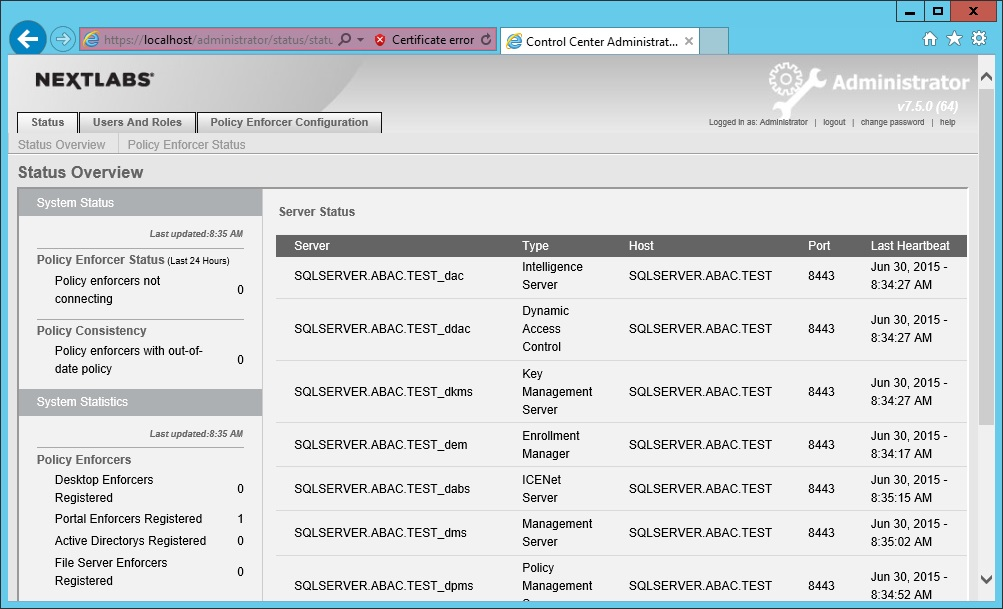This screenshot has height=609, width=1003.
Task: Click Active Directorys Registered entry
Action: pyautogui.click(x=130, y=541)
